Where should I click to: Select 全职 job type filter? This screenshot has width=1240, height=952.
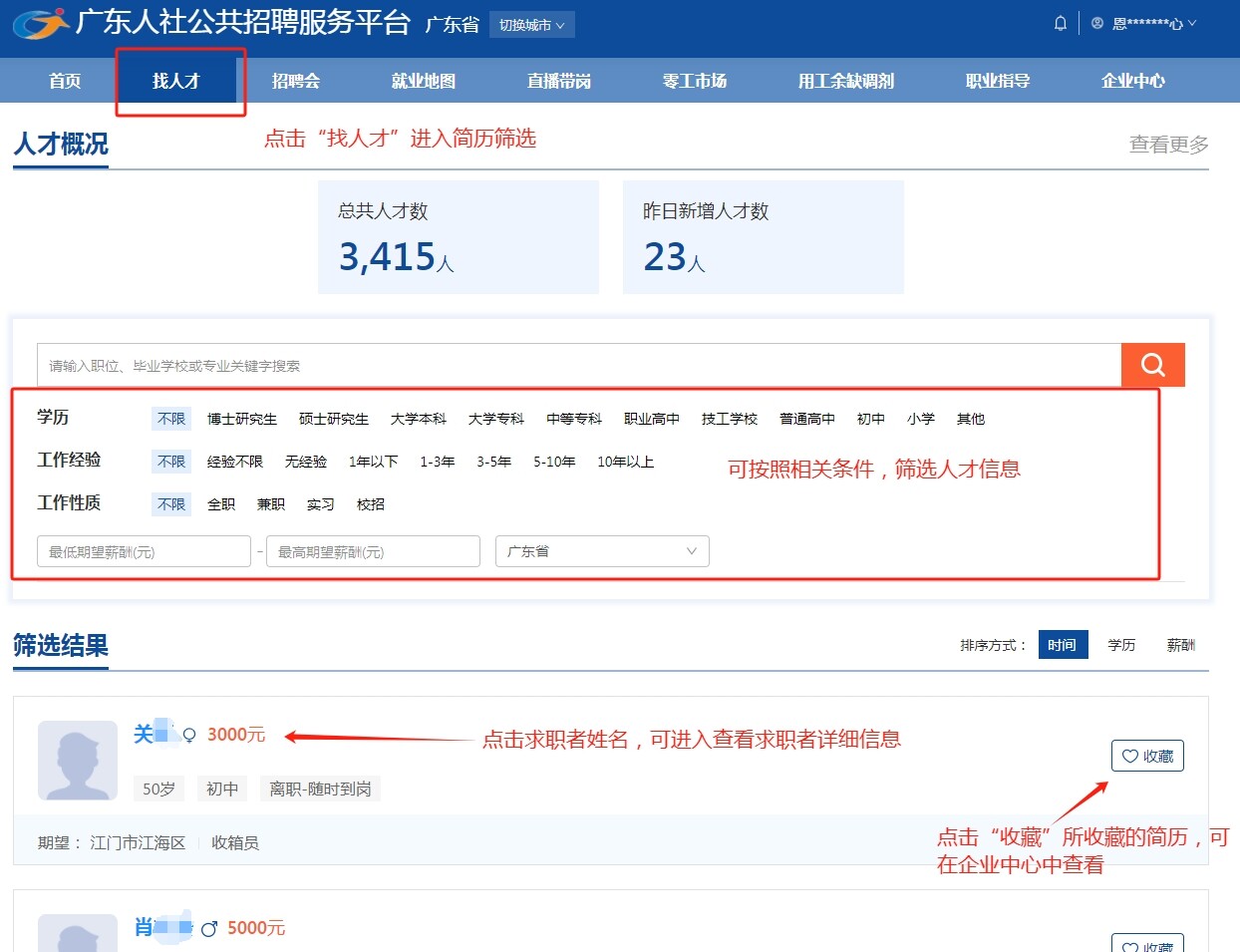pyautogui.click(x=221, y=504)
